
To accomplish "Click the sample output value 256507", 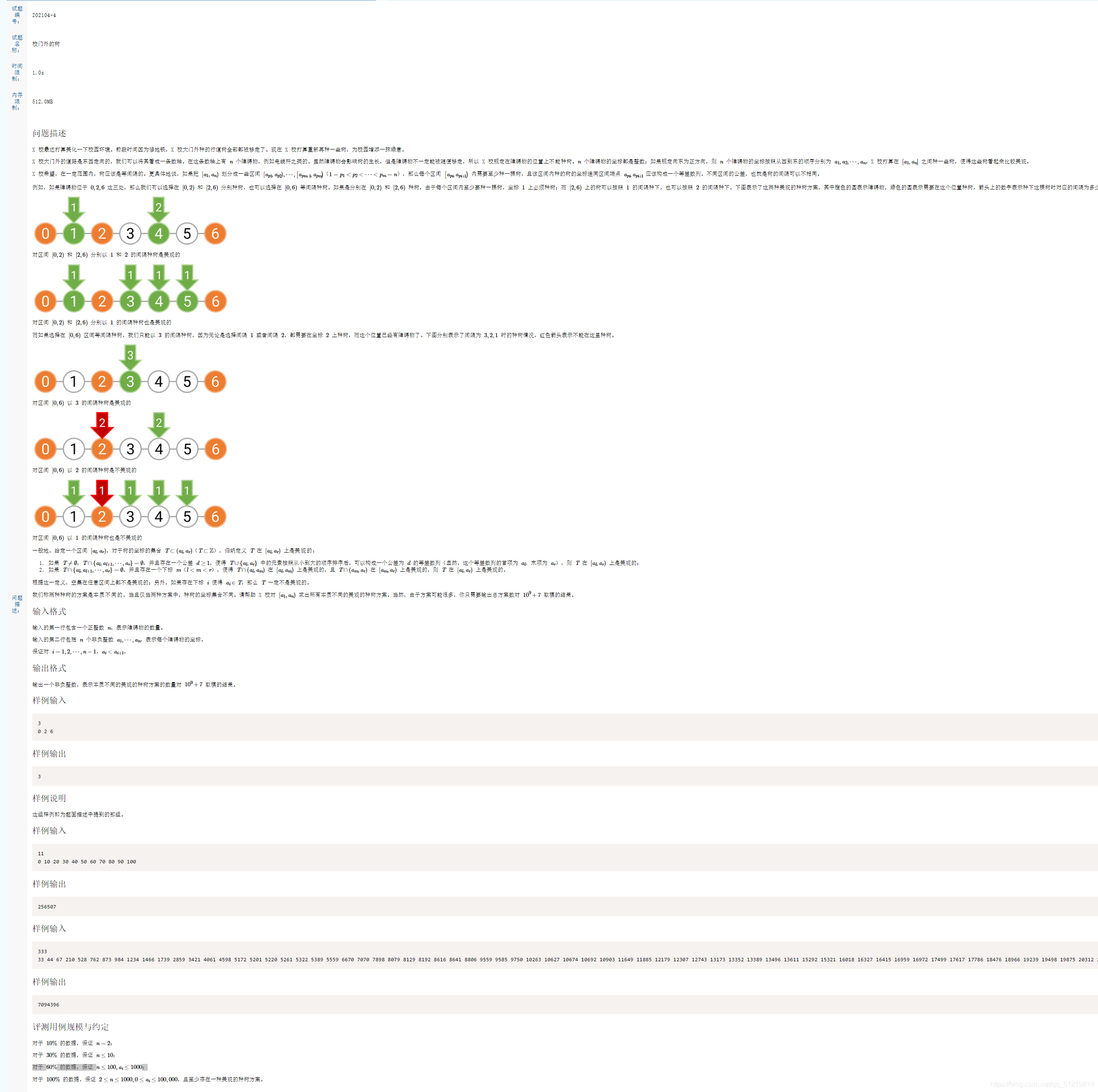I will pos(47,907).
